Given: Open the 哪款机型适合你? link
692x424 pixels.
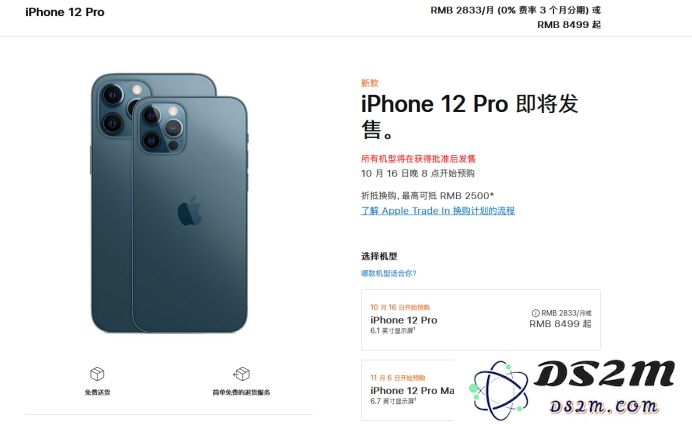Looking at the screenshot, I should [x=389, y=274].
